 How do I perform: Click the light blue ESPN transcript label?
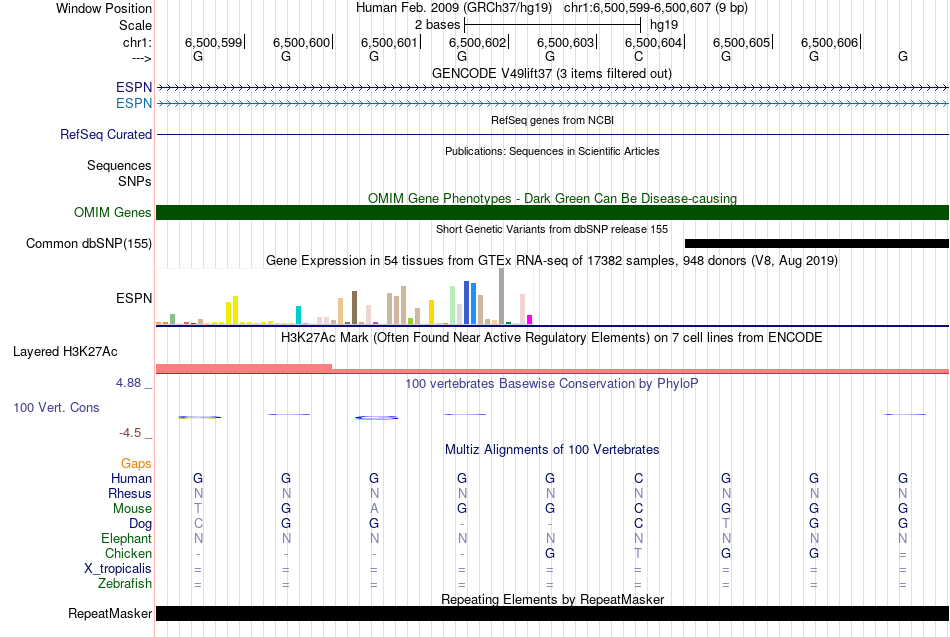point(134,103)
